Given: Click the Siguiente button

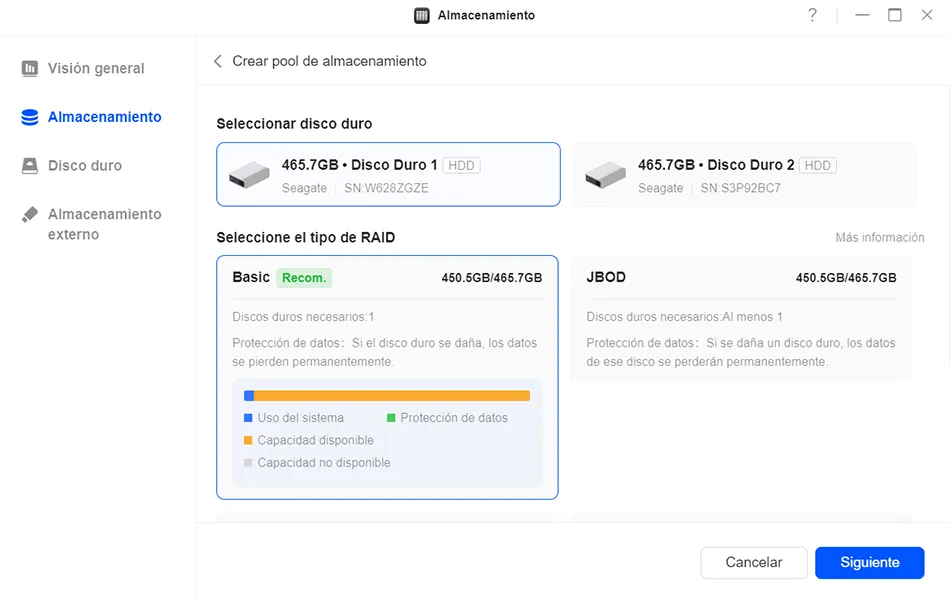Looking at the screenshot, I should pos(869,562).
